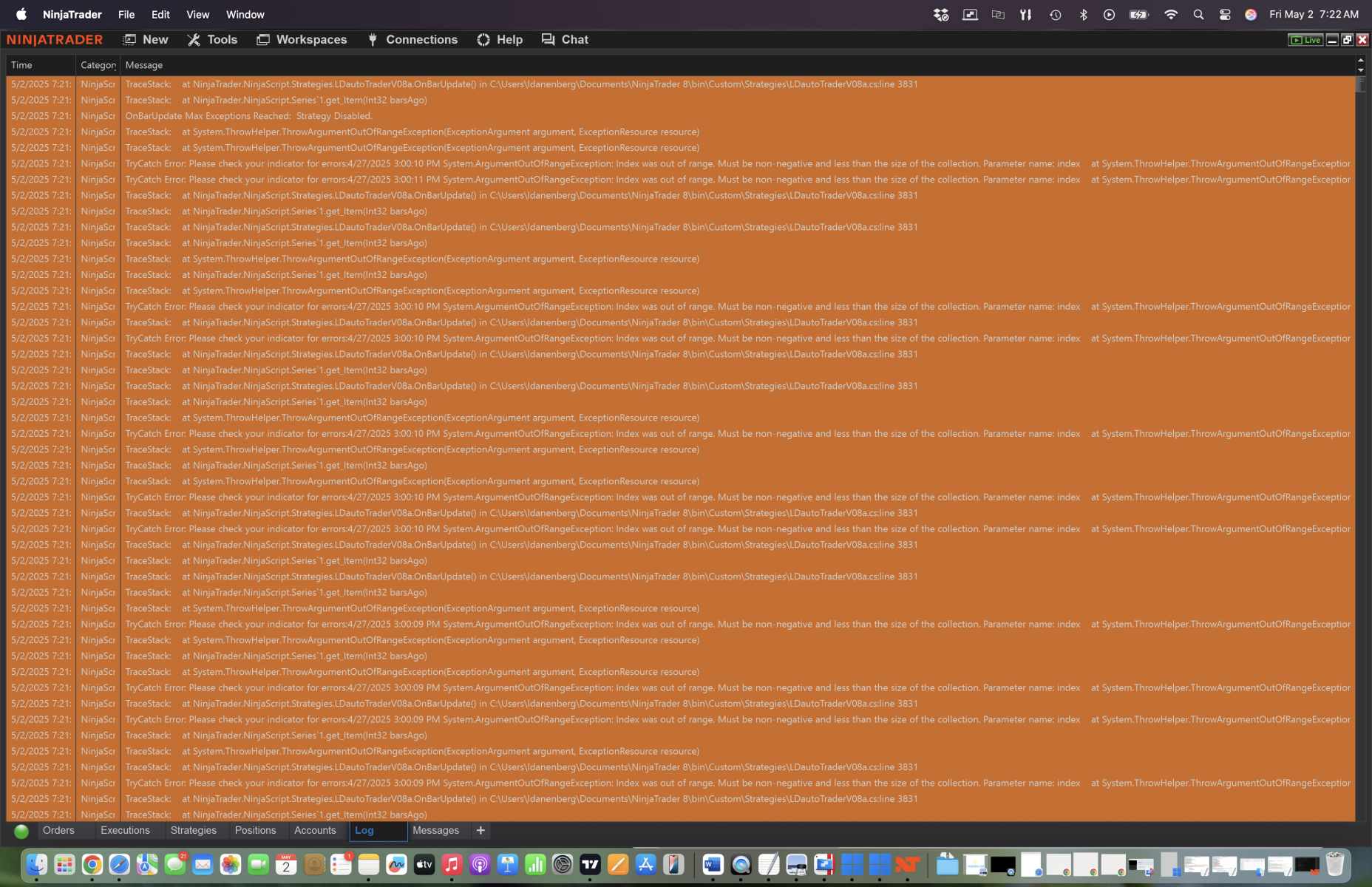Open the Trash in the dock
1372x887 pixels.
[x=1335, y=864]
